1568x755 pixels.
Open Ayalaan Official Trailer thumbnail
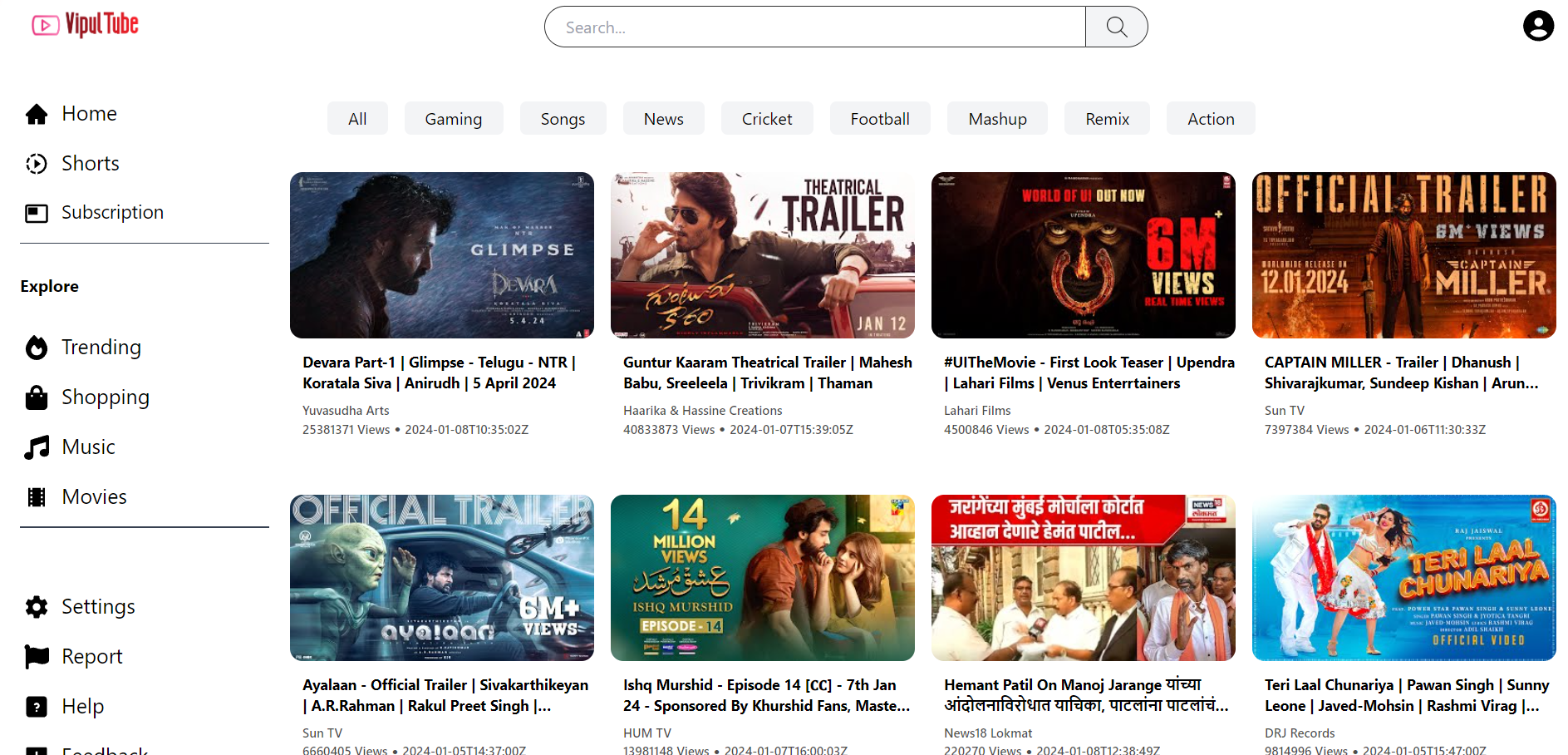point(442,578)
